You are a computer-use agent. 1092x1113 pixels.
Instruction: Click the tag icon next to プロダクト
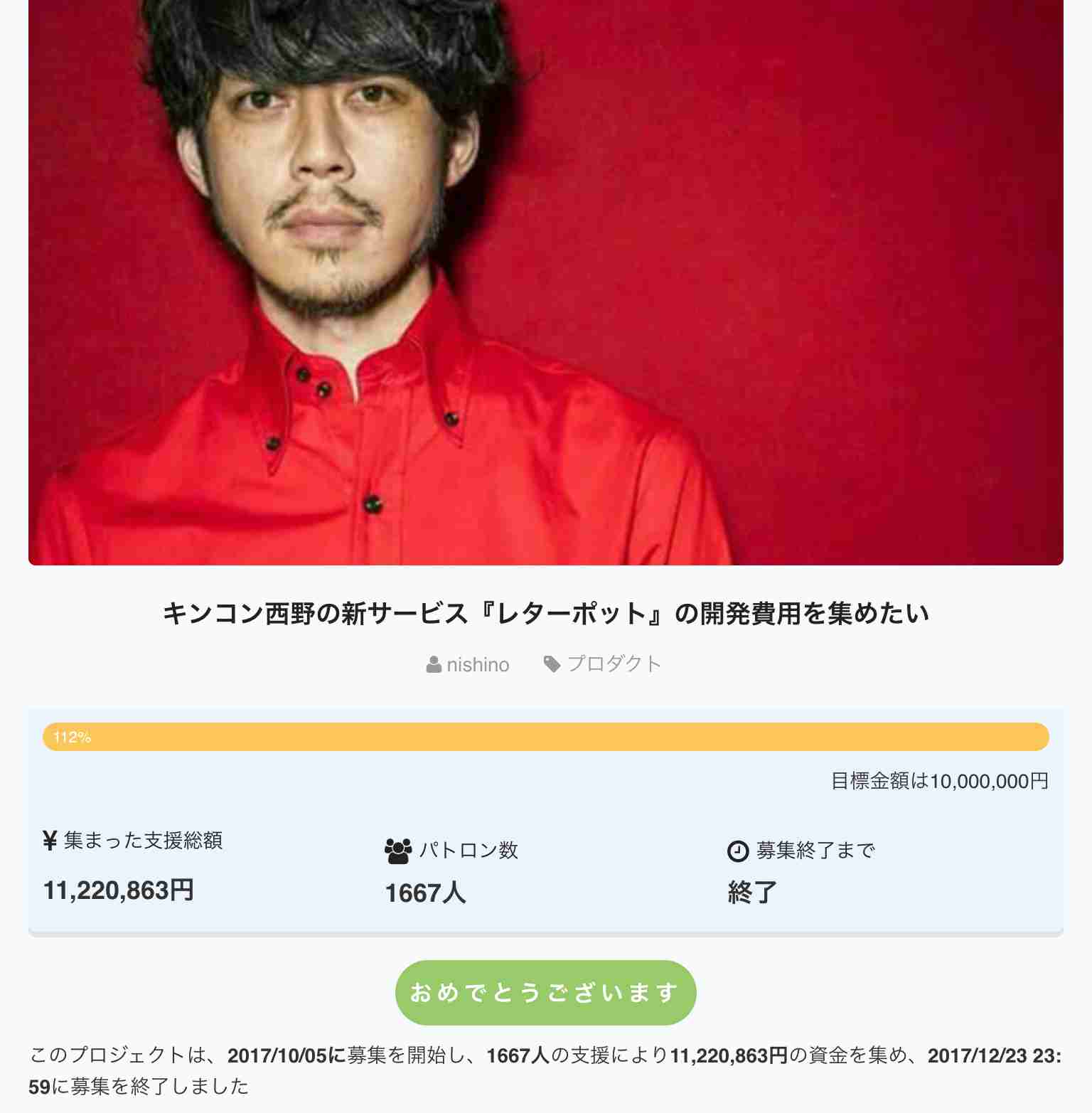tap(552, 664)
